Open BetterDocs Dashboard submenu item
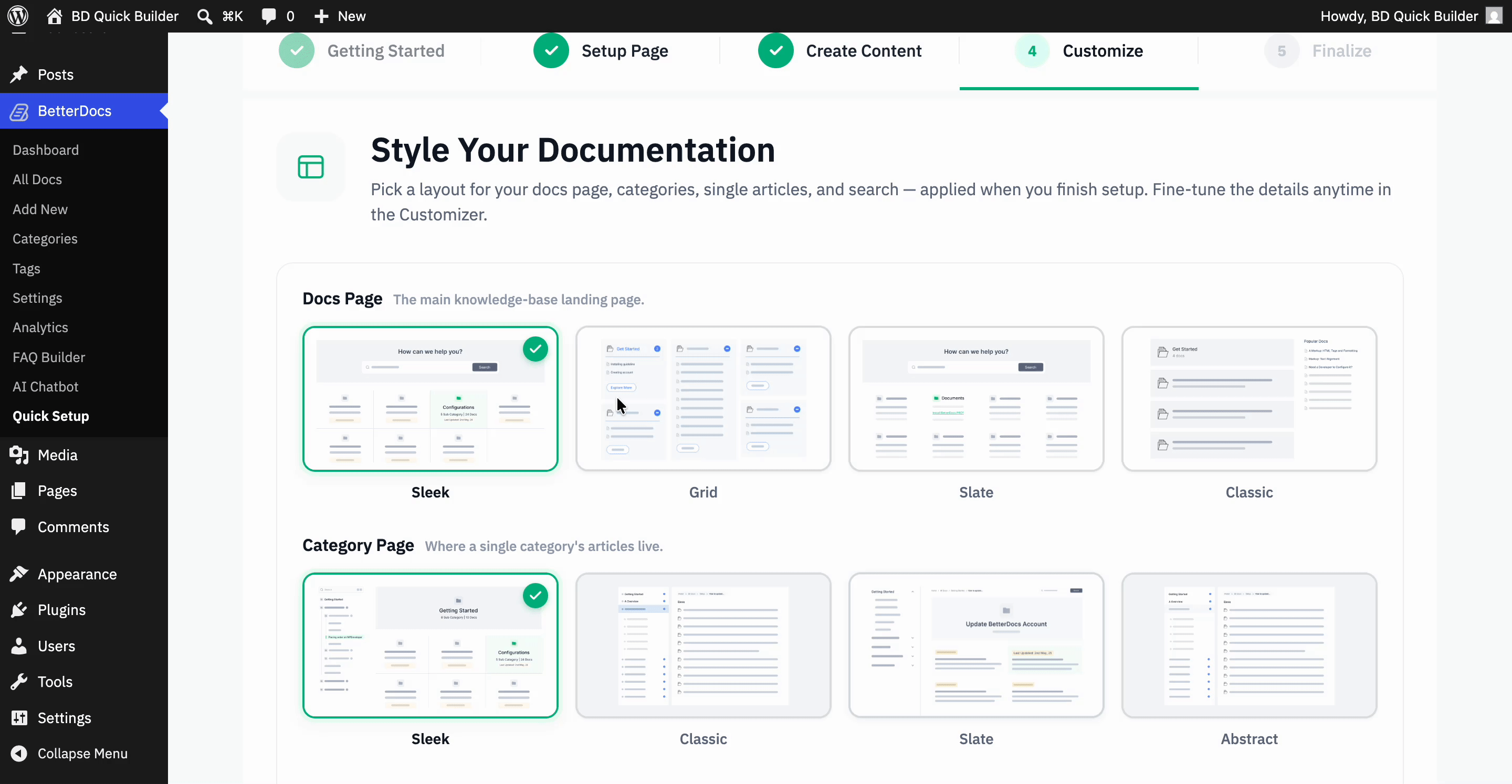This screenshot has height=784, width=1512. pyautogui.click(x=46, y=150)
